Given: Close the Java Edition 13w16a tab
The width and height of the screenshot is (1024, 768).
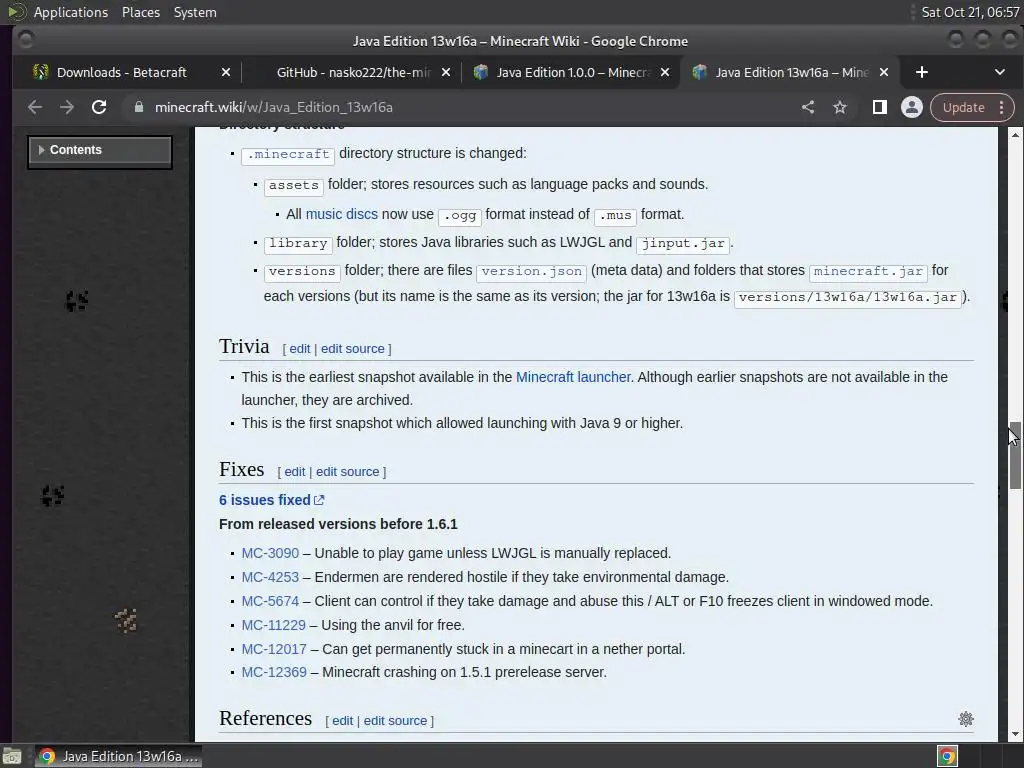Looking at the screenshot, I should tap(884, 72).
